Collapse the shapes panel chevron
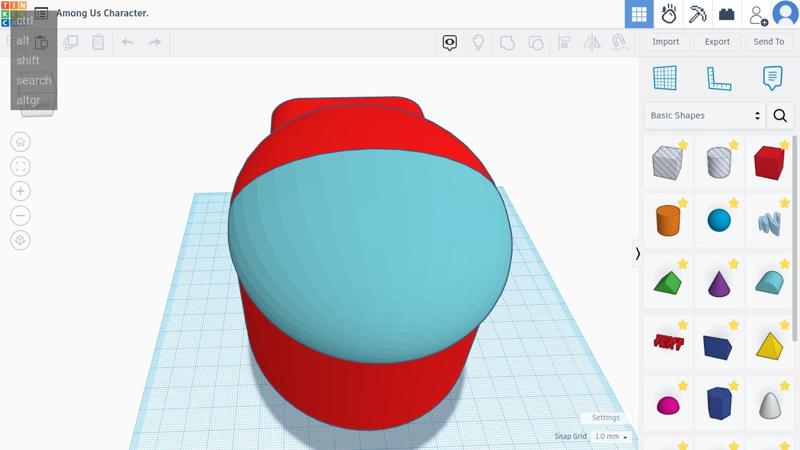The height and width of the screenshot is (450, 800). point(637,254)
